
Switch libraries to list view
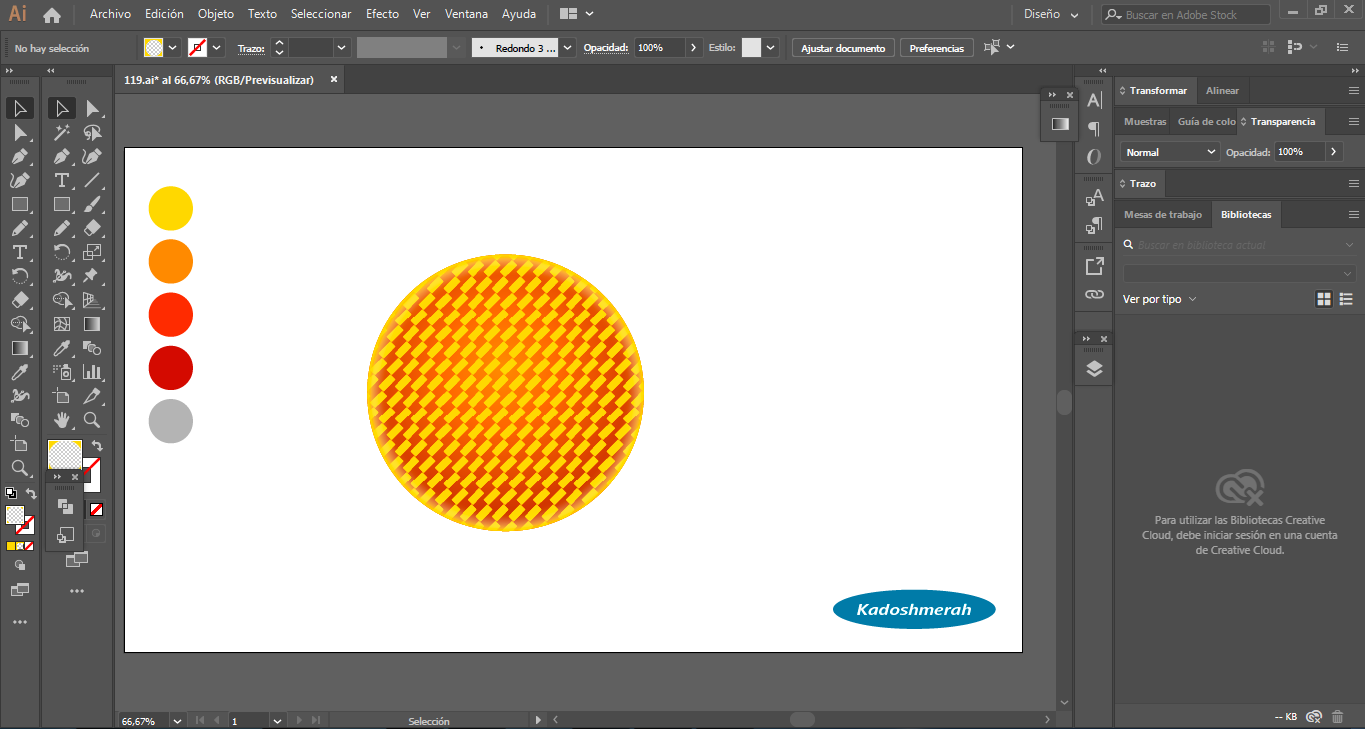(1346, 299)
